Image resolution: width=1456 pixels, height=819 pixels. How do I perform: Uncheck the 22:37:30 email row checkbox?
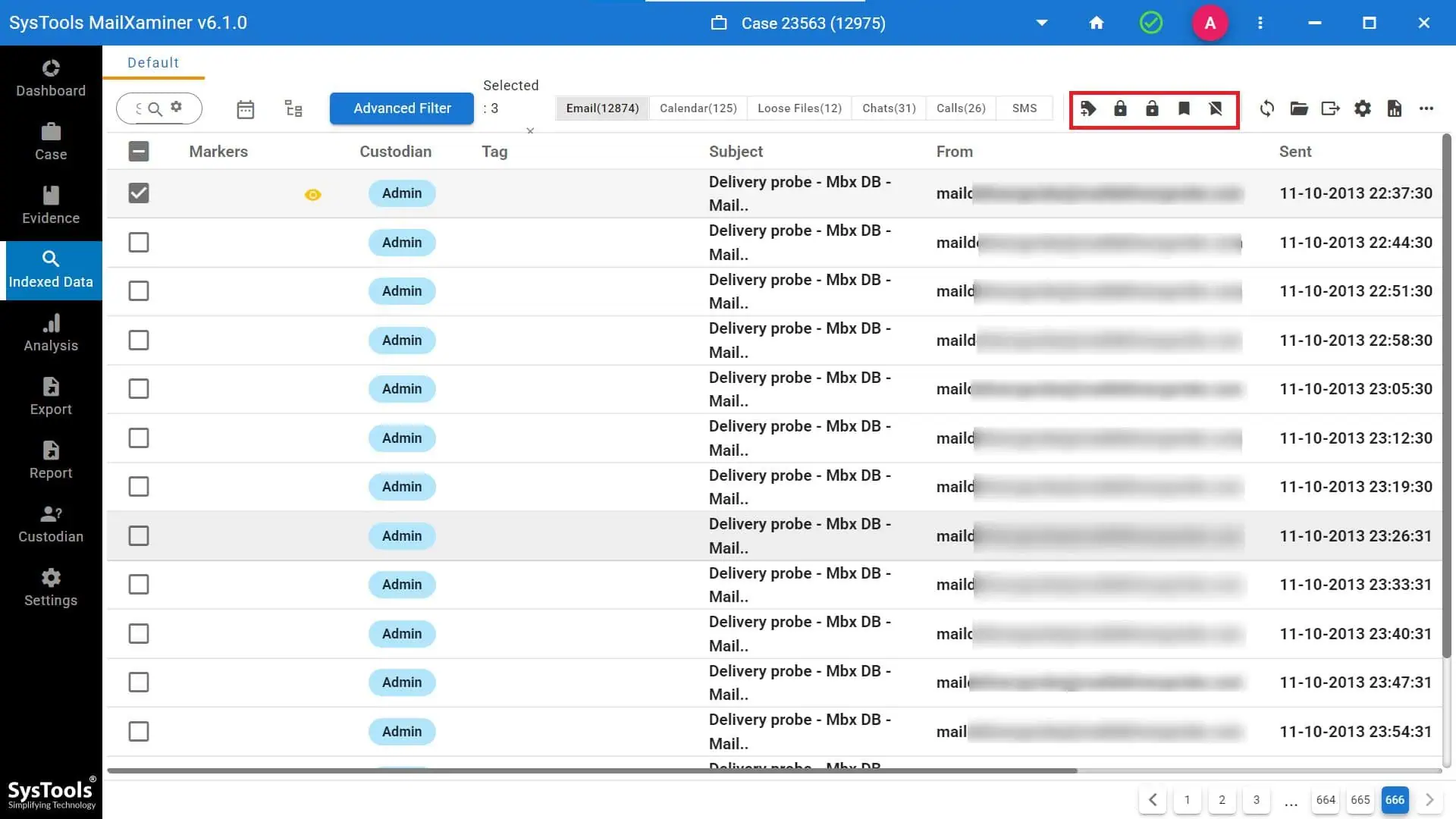pyautogui.click(x=139, y=193)
